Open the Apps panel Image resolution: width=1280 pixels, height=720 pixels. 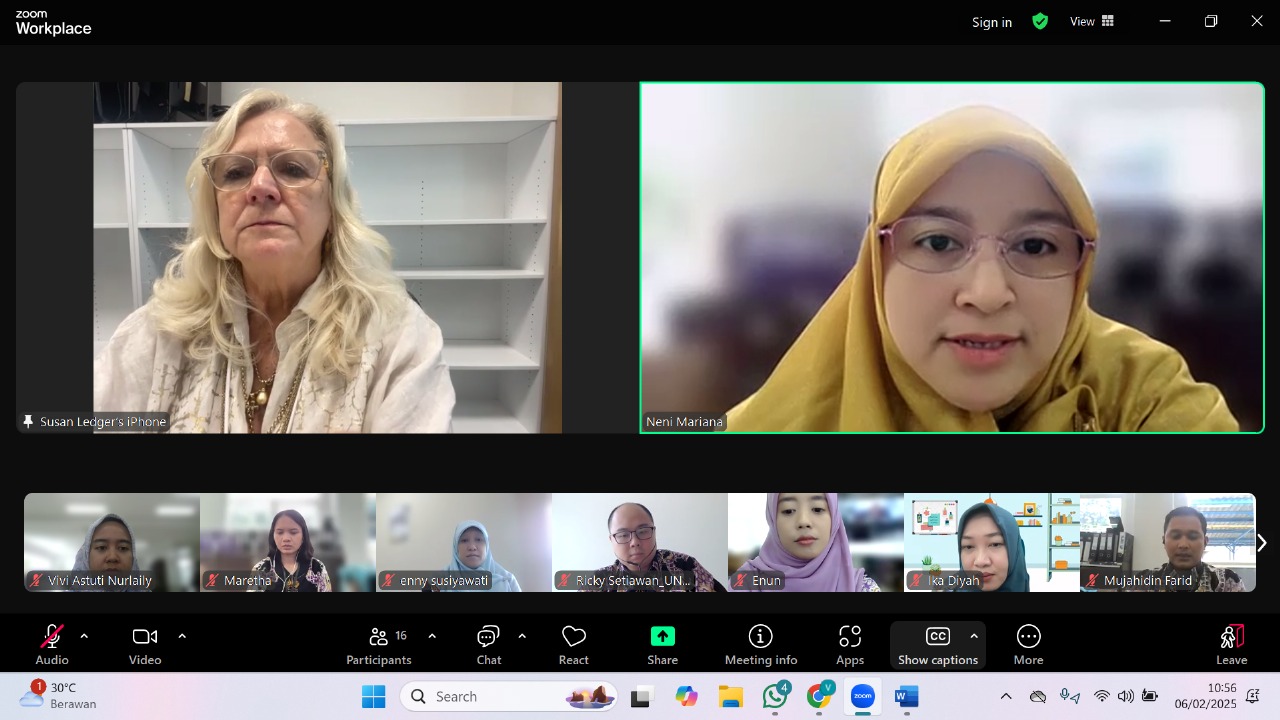pyautogui.click(x=849, y=645)
